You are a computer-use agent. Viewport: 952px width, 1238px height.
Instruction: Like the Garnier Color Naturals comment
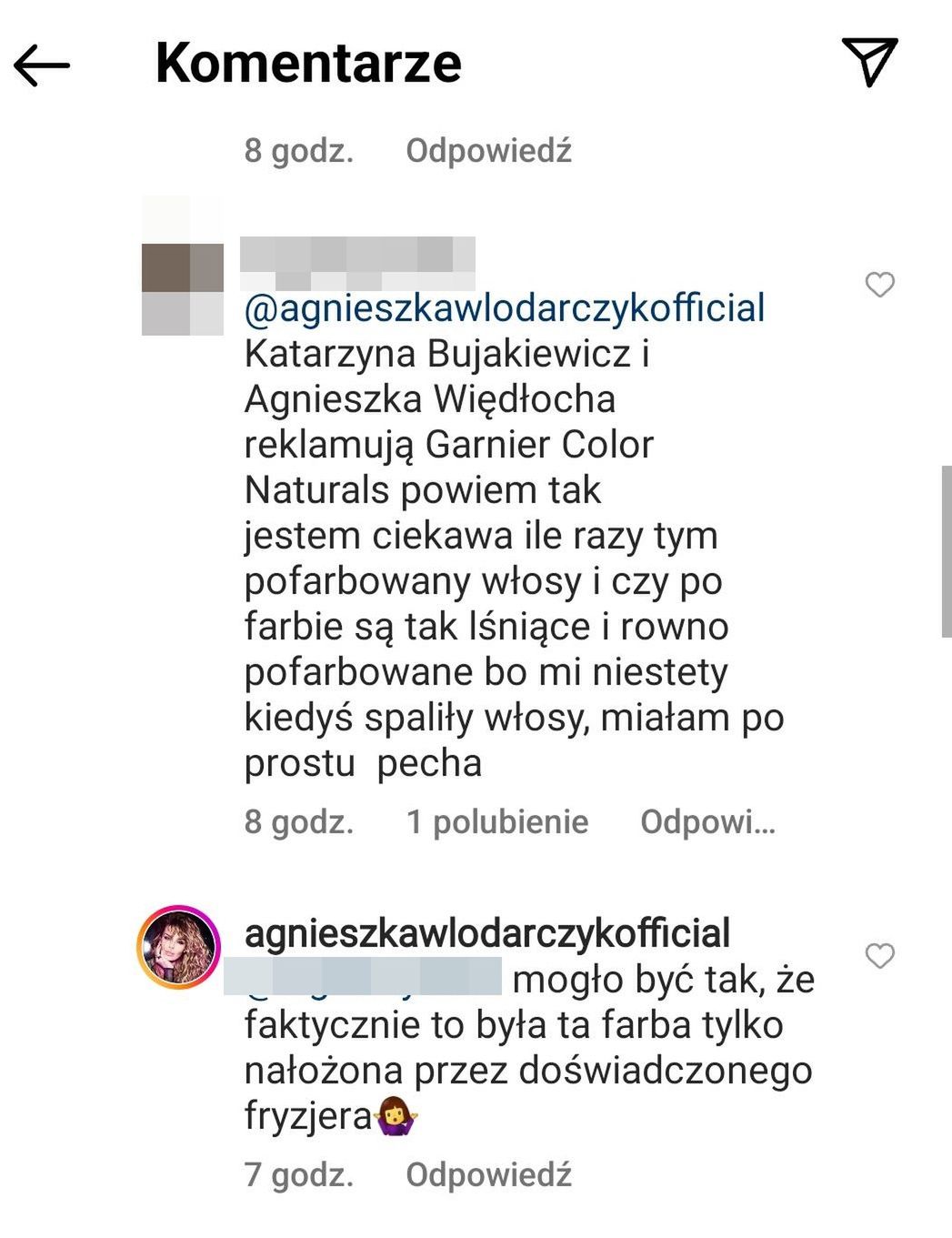click(879, 285)
